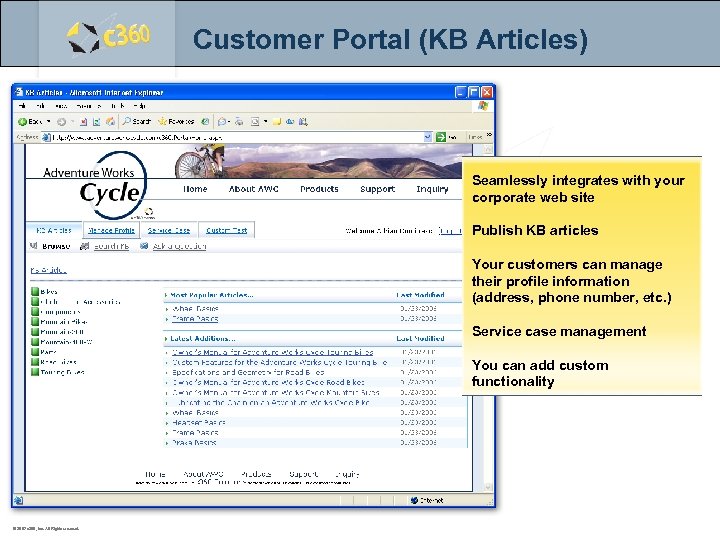Click the green Road Bikes category icon

point(35,362)
